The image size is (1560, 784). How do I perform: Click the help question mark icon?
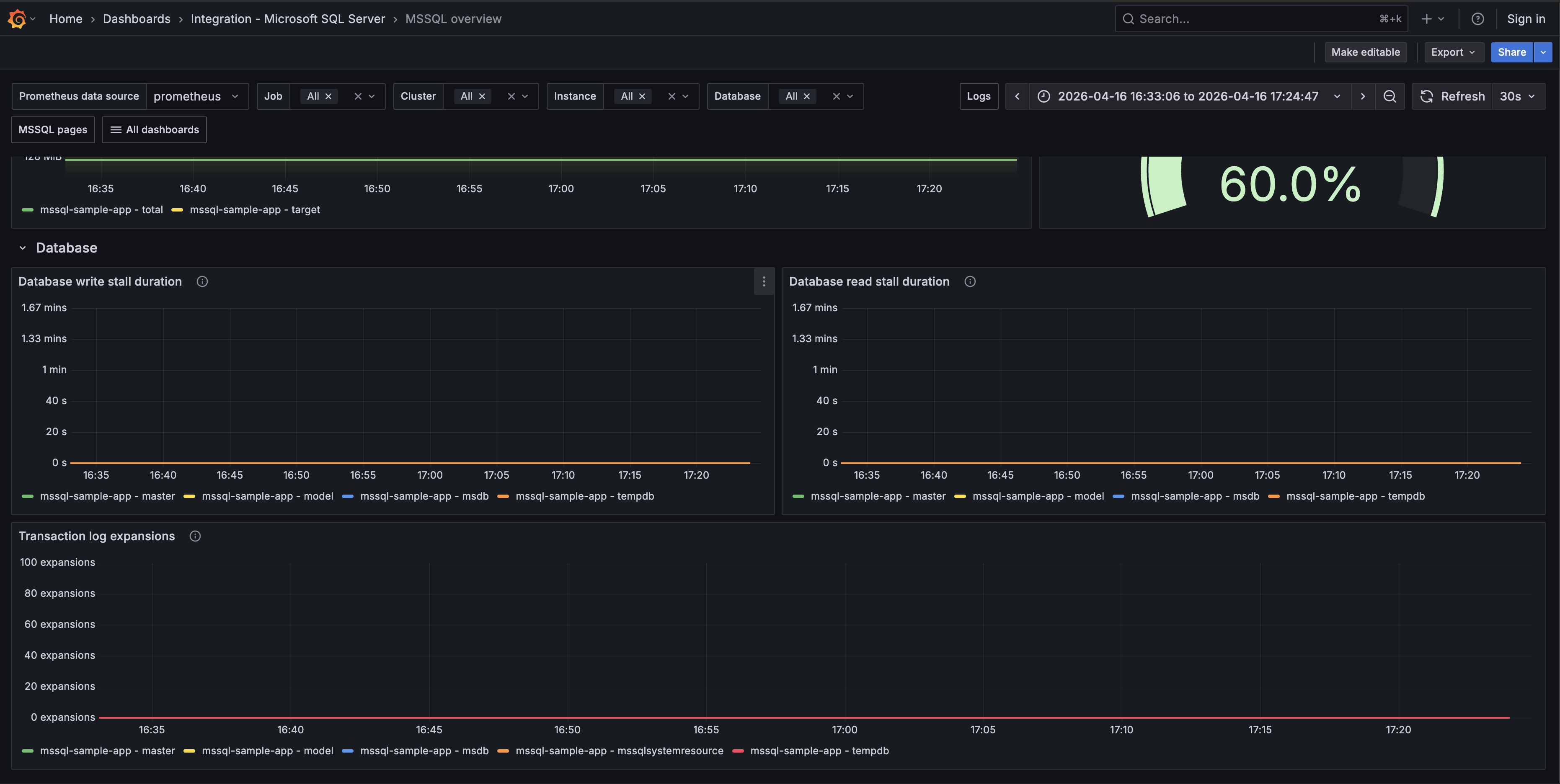(1477, 19)
